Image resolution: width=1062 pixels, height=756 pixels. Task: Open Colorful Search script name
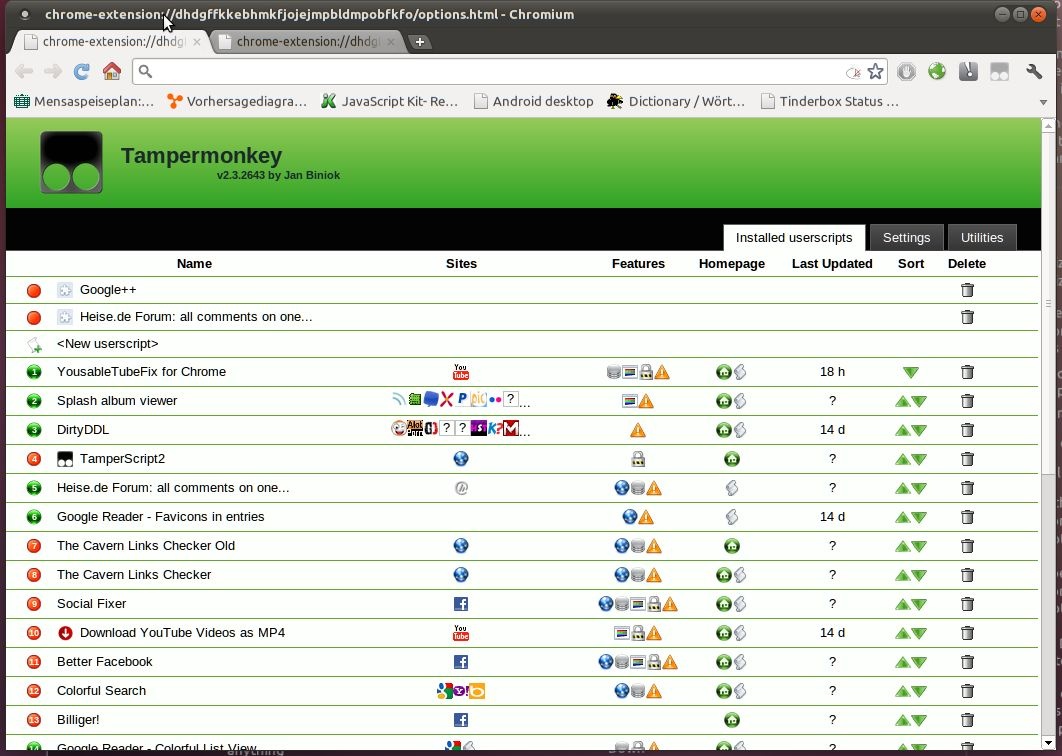click(x=102, y=691)
